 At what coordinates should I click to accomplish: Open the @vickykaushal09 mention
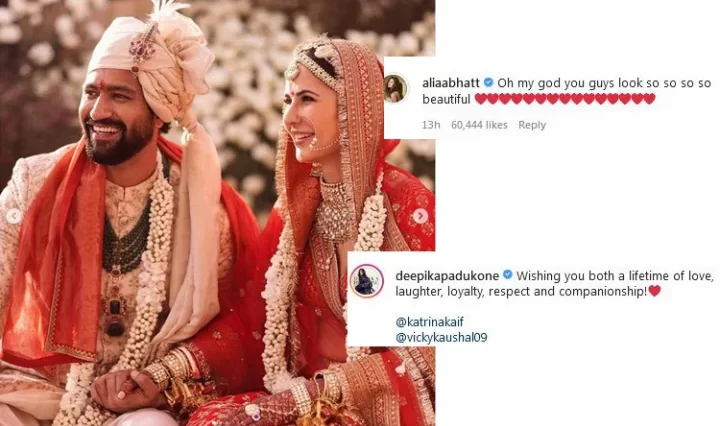pyautogui.click(x=441, y=338)
